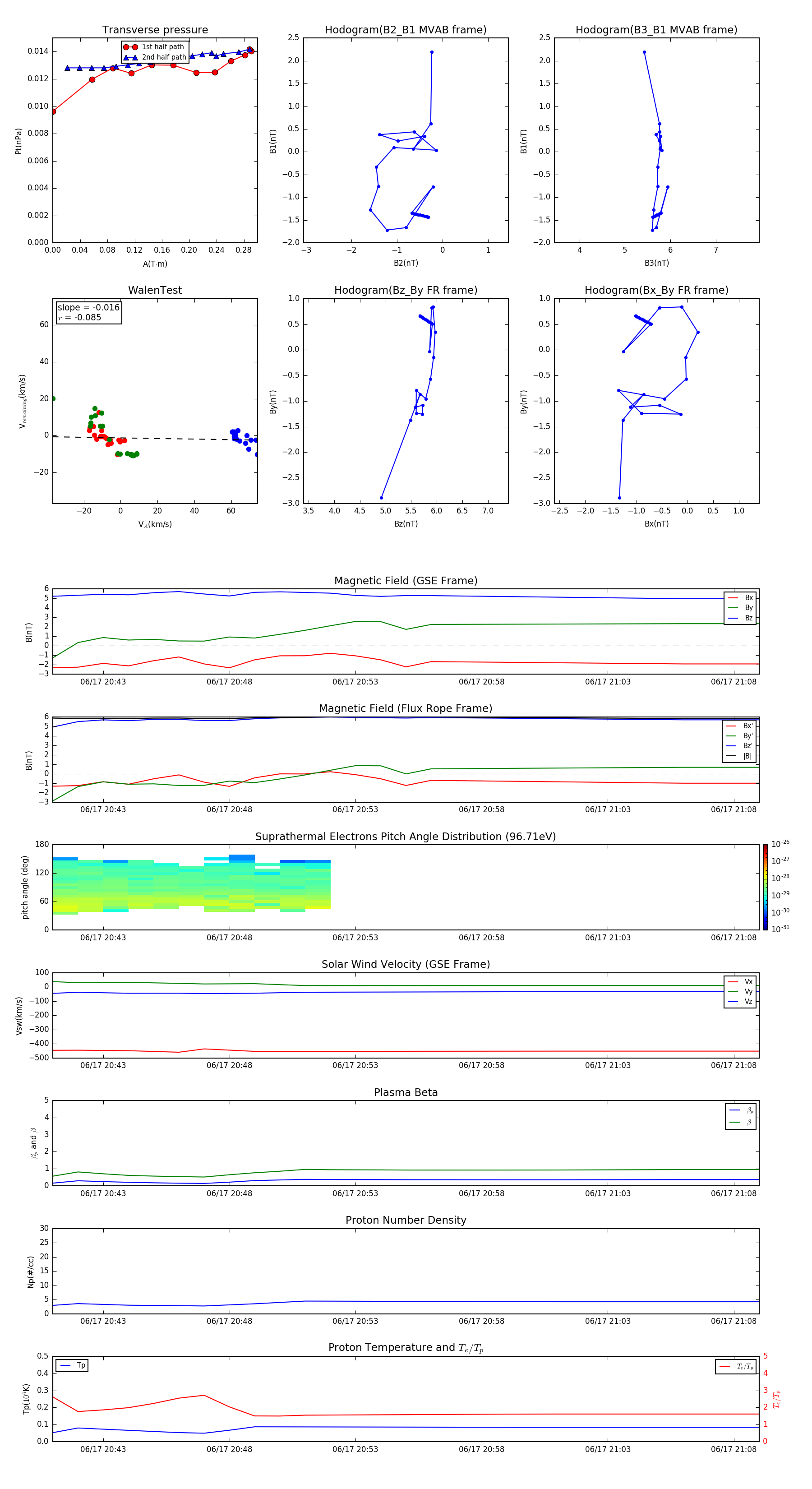Click the "A(T·m)" x-axis label

coord(155,264)
